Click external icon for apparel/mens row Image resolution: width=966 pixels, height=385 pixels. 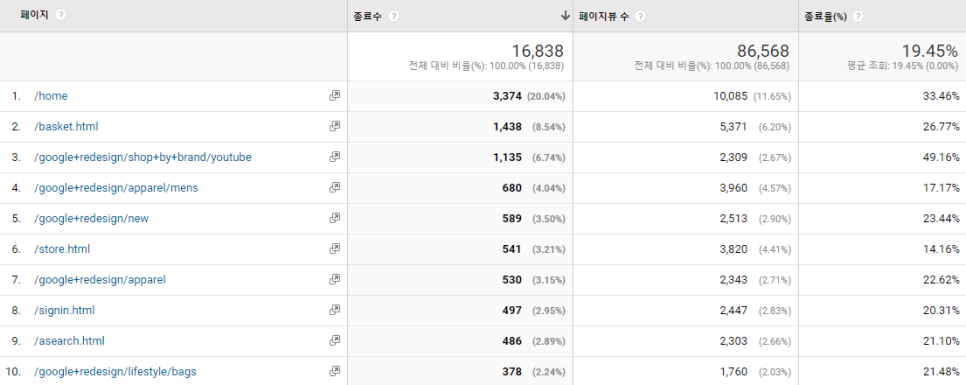point(335,187)
